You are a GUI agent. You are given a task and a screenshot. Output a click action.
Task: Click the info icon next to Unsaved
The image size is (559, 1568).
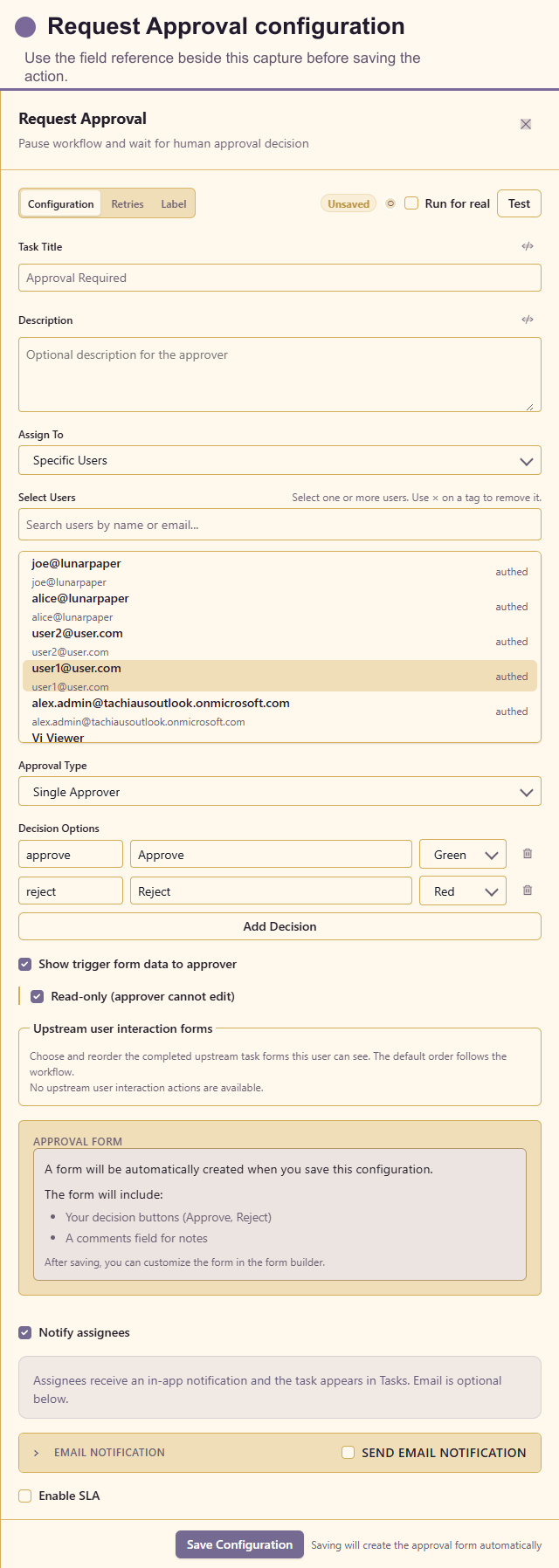pos(390,203)
